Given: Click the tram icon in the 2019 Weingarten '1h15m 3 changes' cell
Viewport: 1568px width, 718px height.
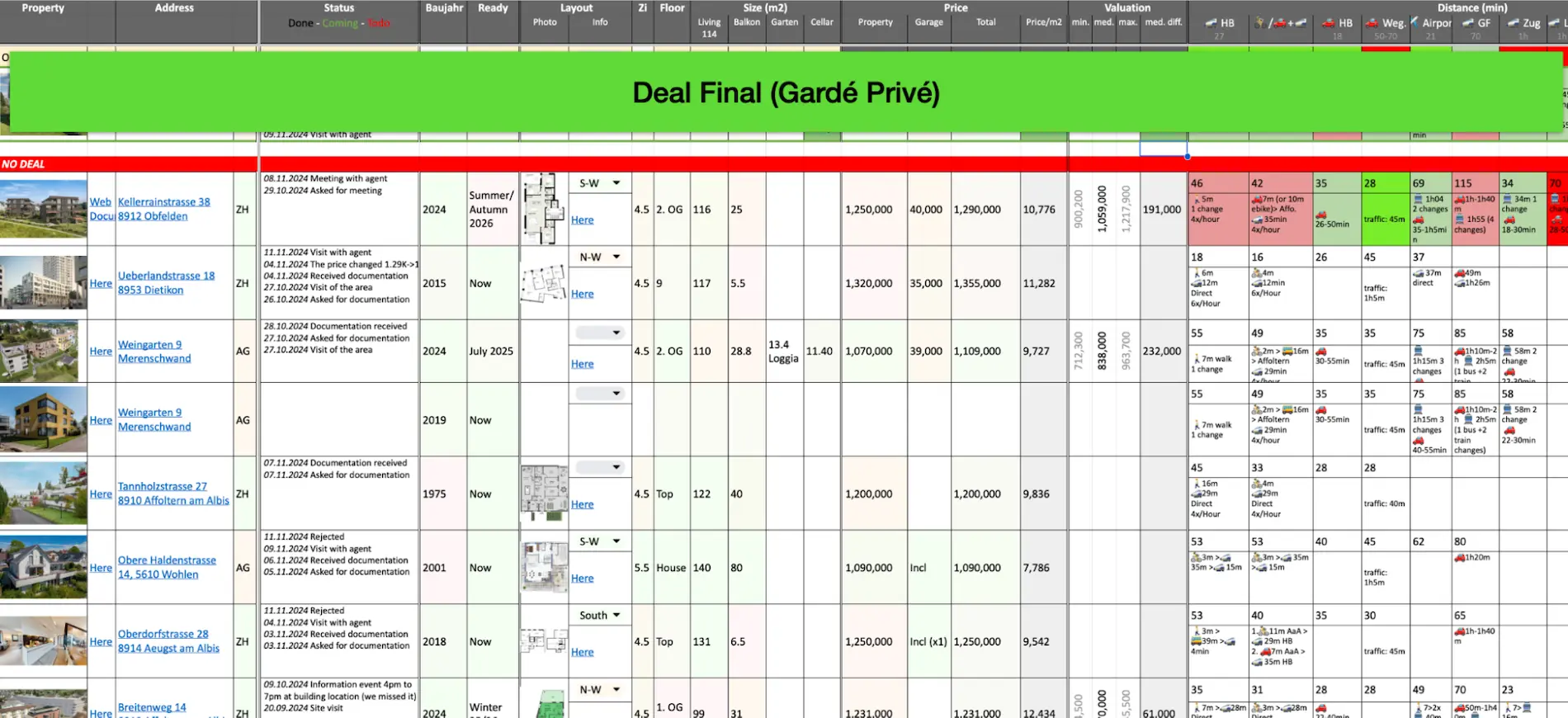Looking at the screenshot, I should (x=1419, y=409).
